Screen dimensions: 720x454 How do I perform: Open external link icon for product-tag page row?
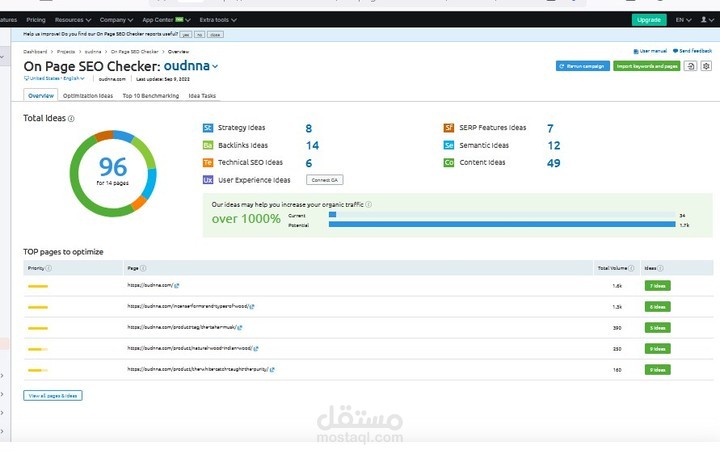coord(240,328)
